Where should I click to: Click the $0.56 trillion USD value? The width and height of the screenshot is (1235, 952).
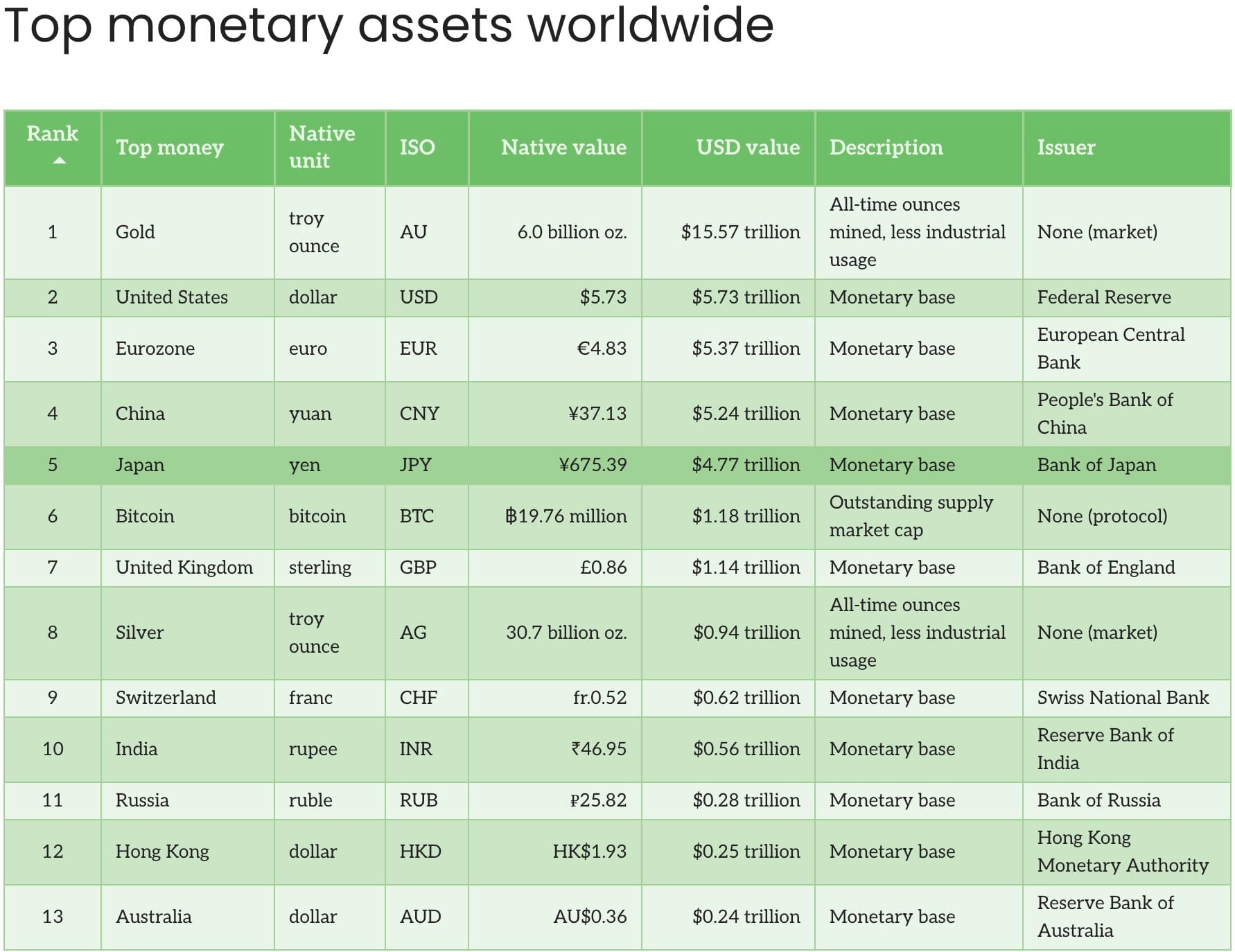(746, 749)
